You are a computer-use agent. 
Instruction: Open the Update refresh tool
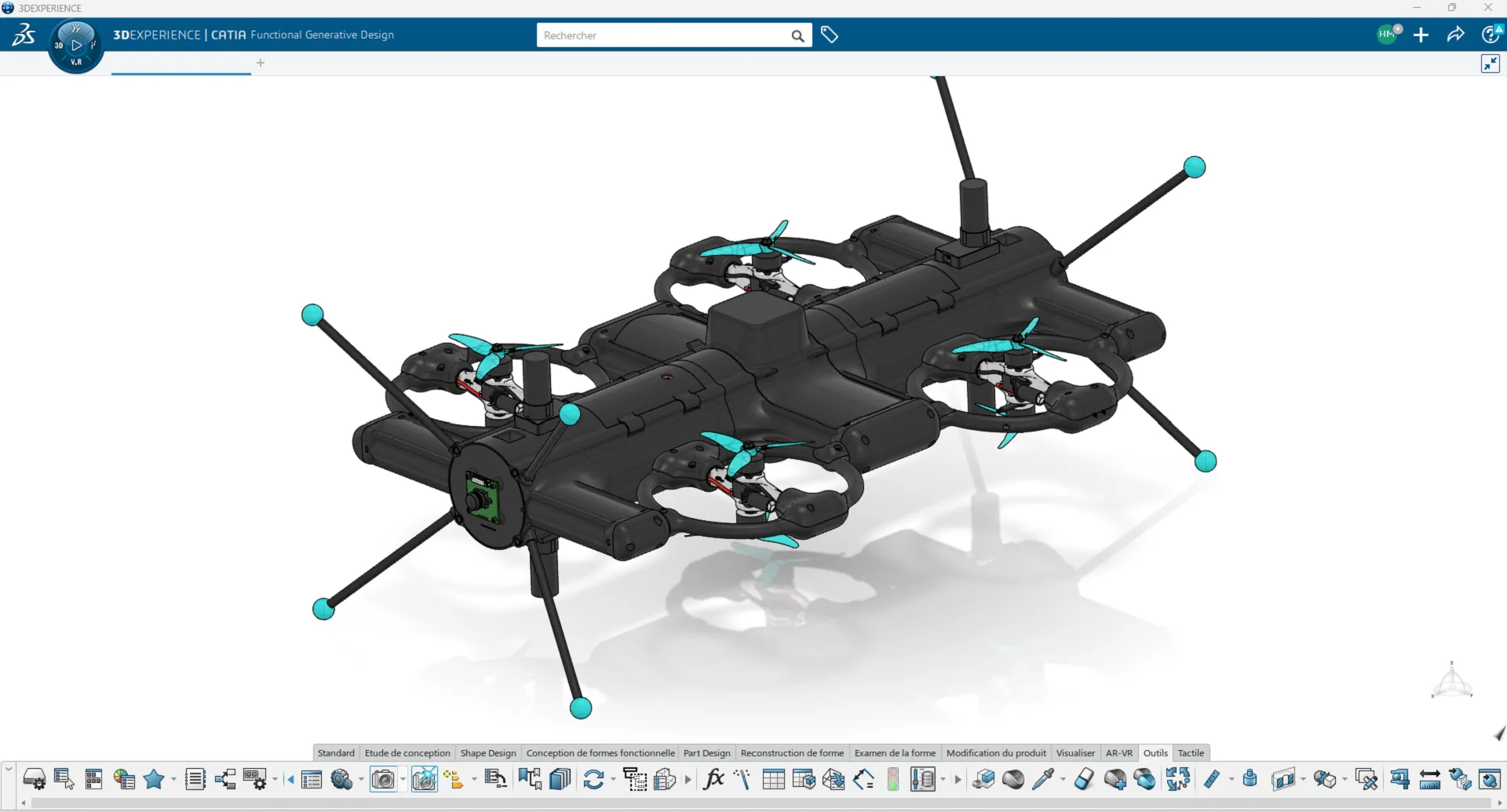[595, 778]
